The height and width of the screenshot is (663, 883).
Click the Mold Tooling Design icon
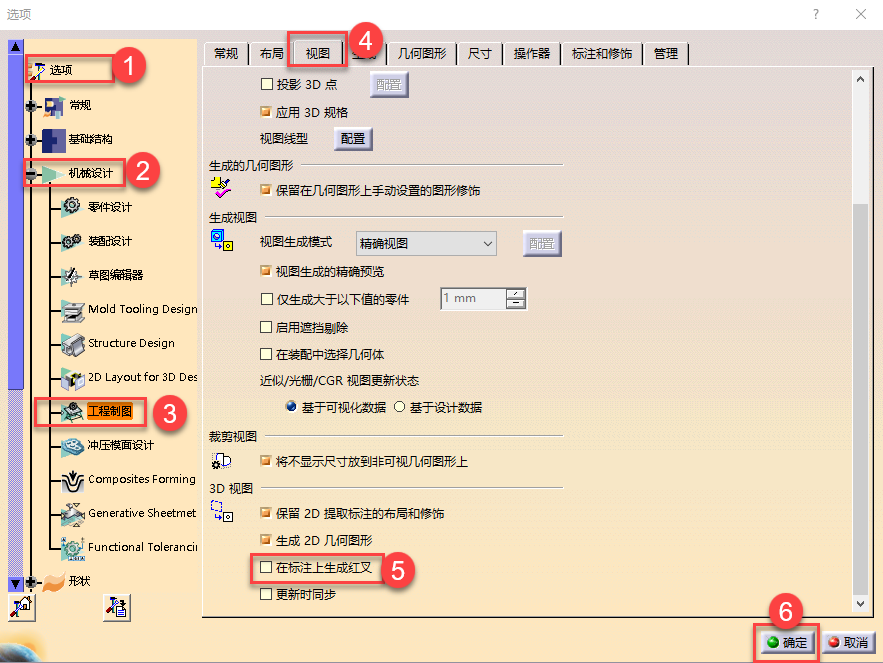pos(72,310)
